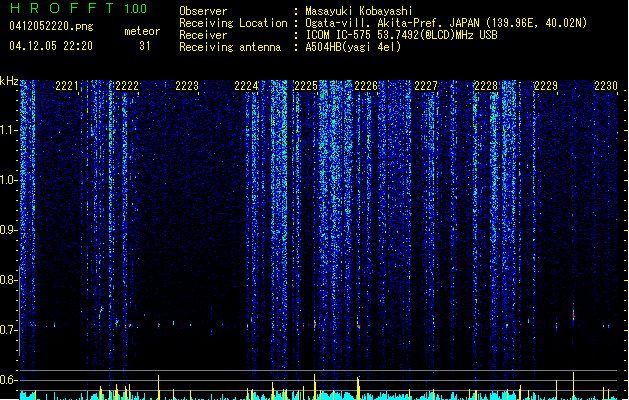Click the 0.9 kHz axis tick

point(8,230)
